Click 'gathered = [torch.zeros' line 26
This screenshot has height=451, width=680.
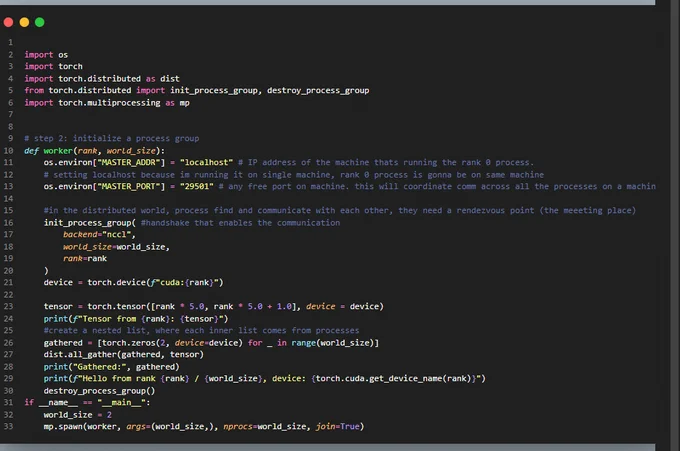point(211,343)
